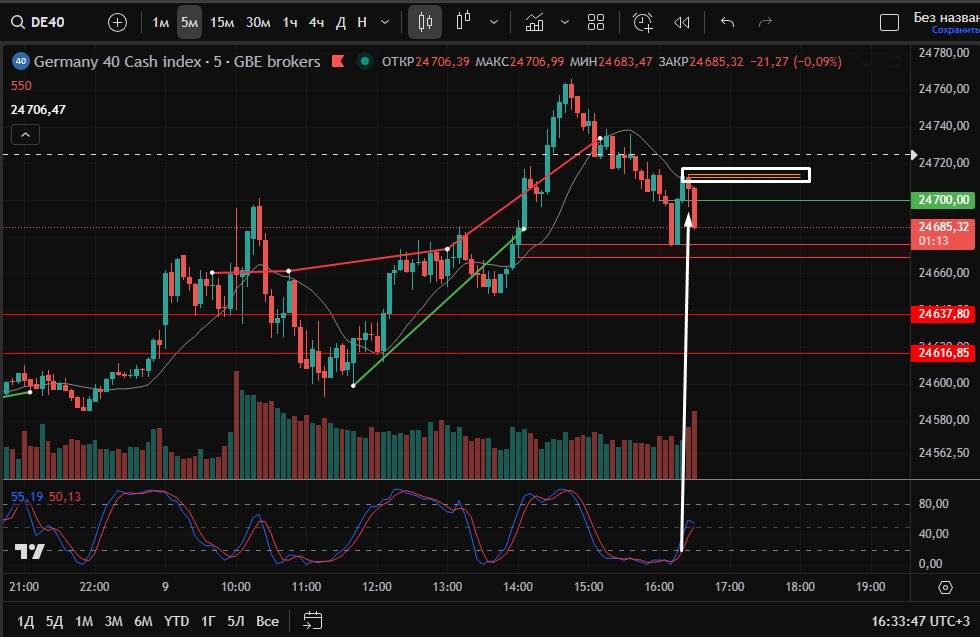Select the Все date range
980x637 pixels.
[267, 621]
